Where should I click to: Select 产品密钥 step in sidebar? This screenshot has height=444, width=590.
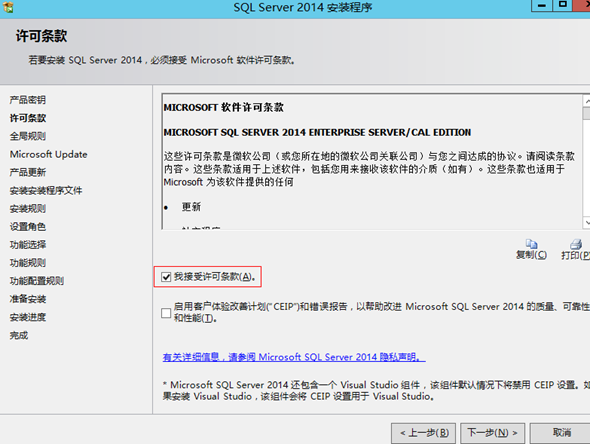28,100
